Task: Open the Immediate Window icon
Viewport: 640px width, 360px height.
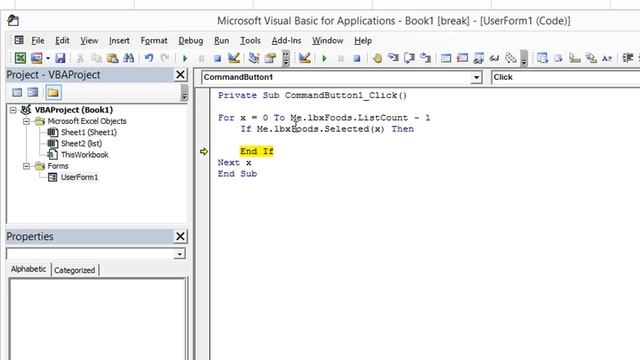Action: coord(462,58)
